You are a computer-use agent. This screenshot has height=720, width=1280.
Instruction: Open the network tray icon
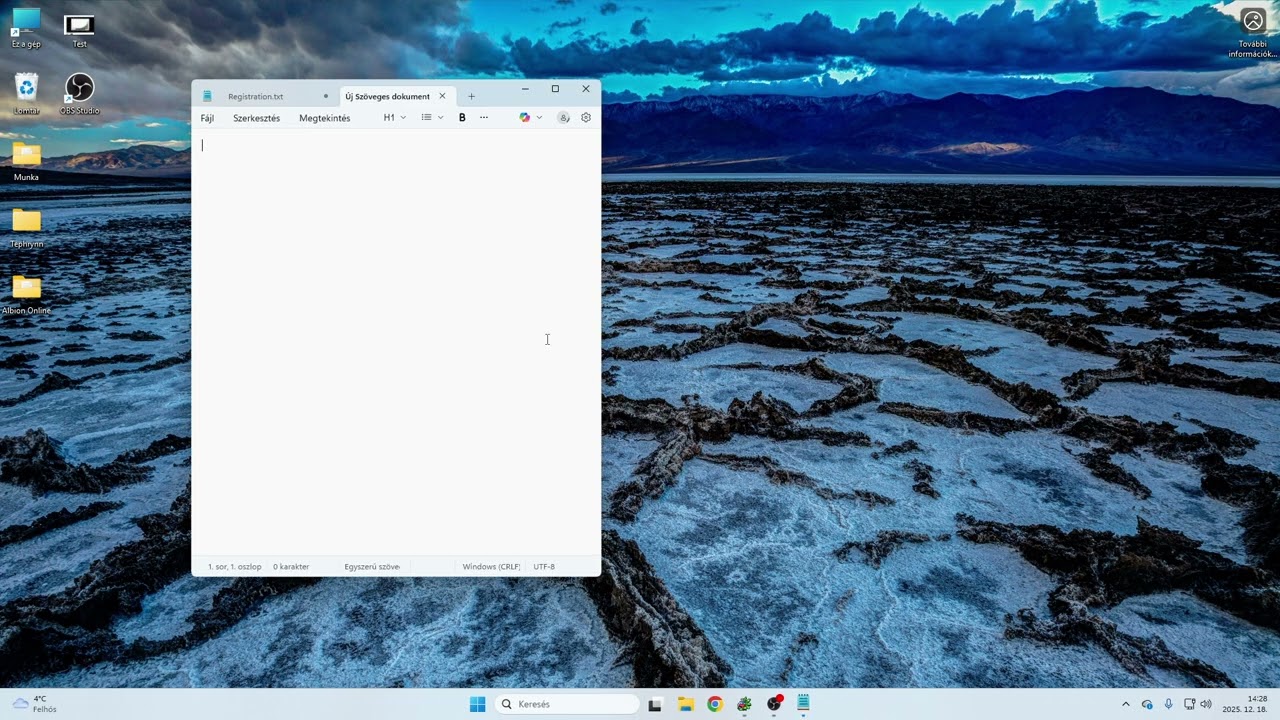[x=1189, y=704]
